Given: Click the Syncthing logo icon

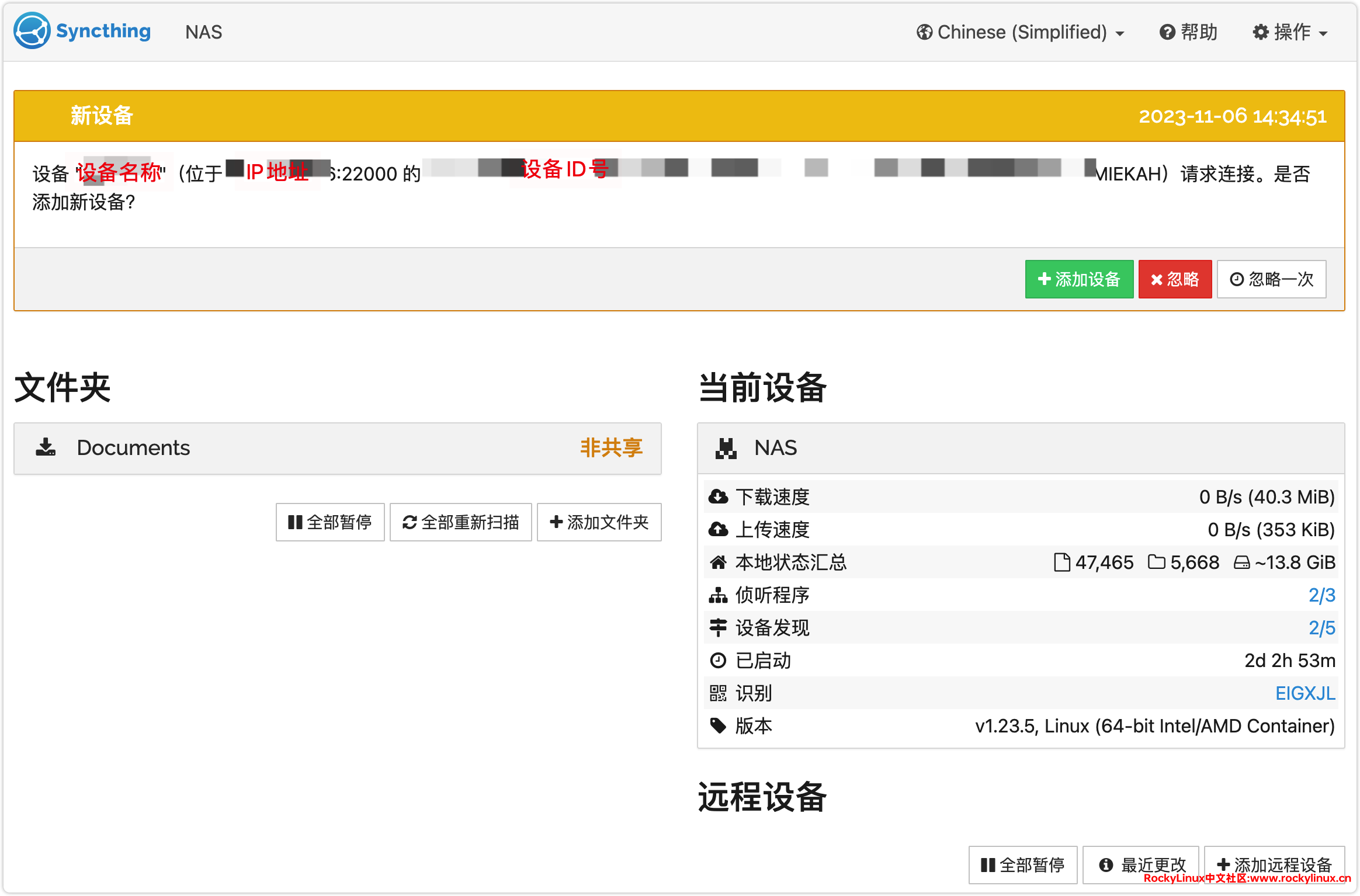Looking at the screenshot, I should tap(32, 31).
